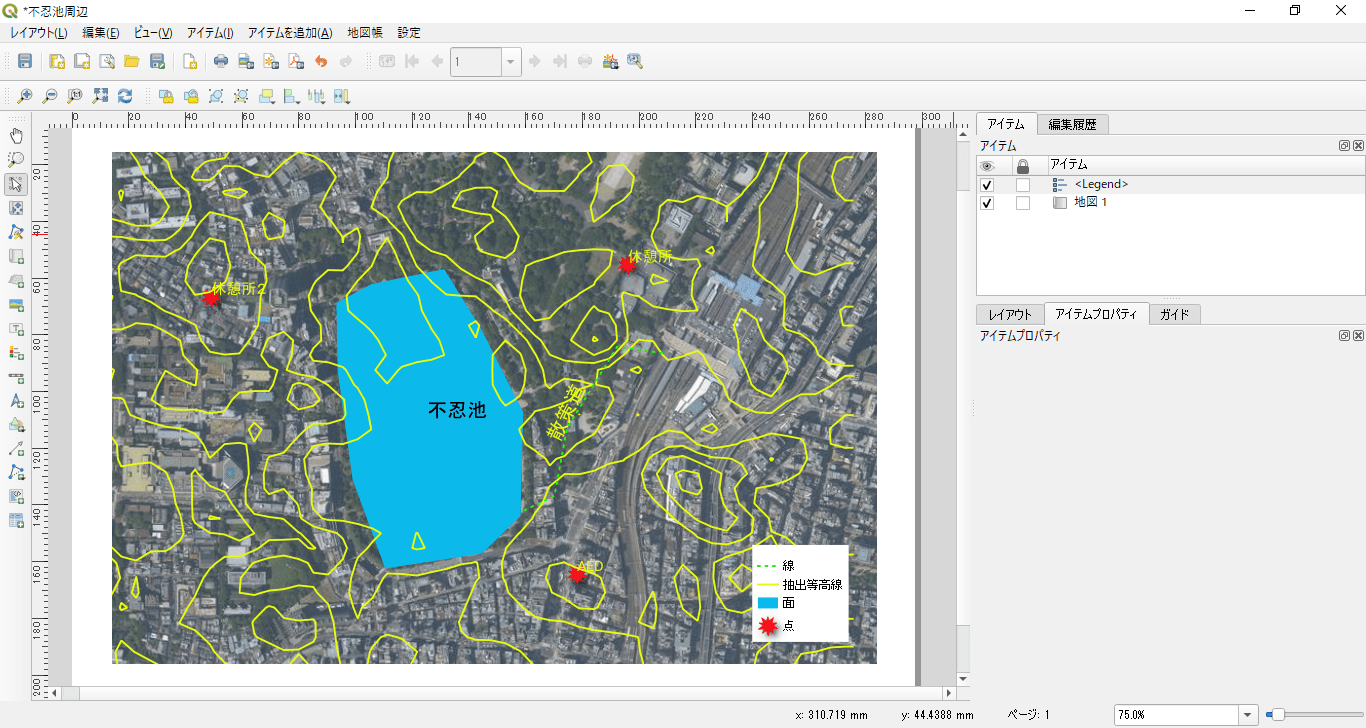Open the 地図帳 menu
Viewport: 1366px width, 728px height.
coord(365,33)
